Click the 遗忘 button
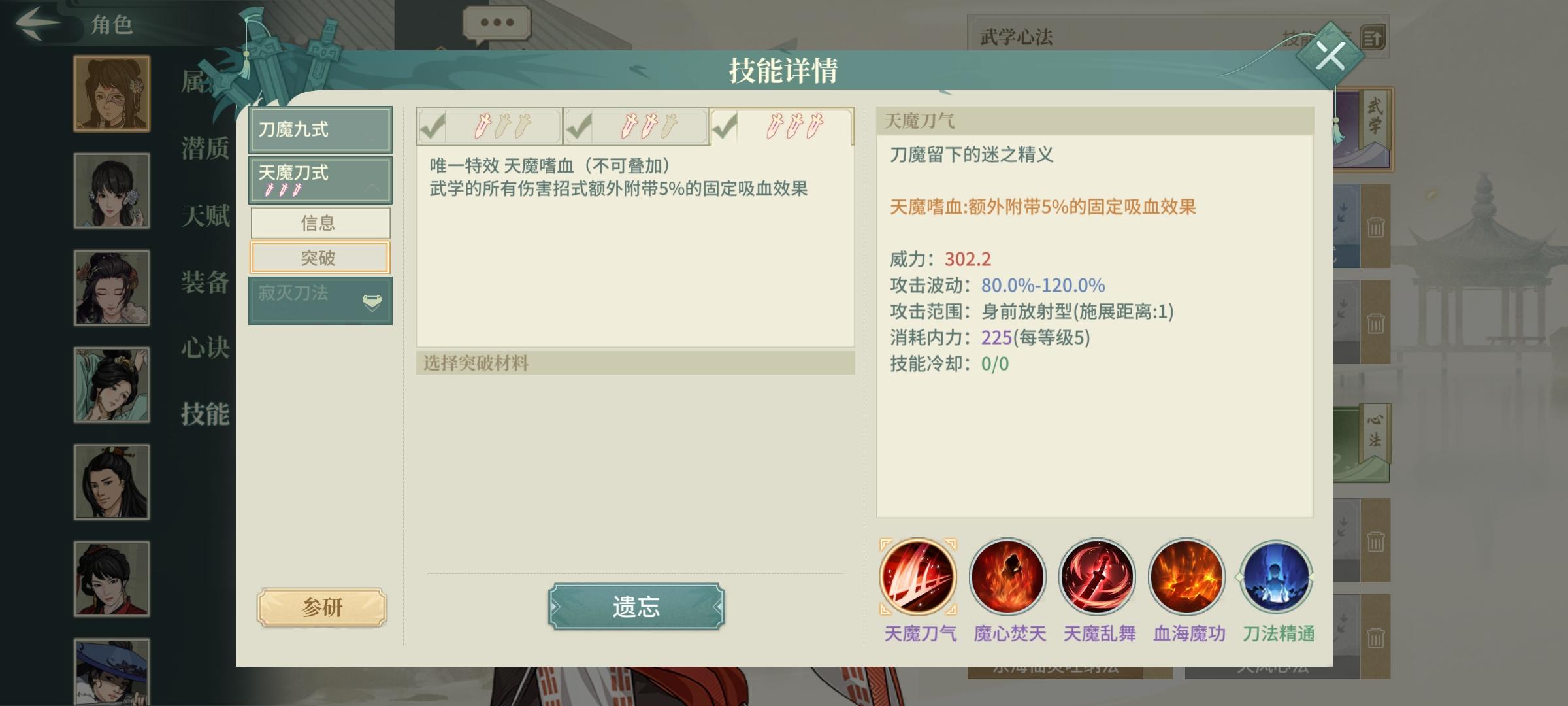 [x=636, y=607]
